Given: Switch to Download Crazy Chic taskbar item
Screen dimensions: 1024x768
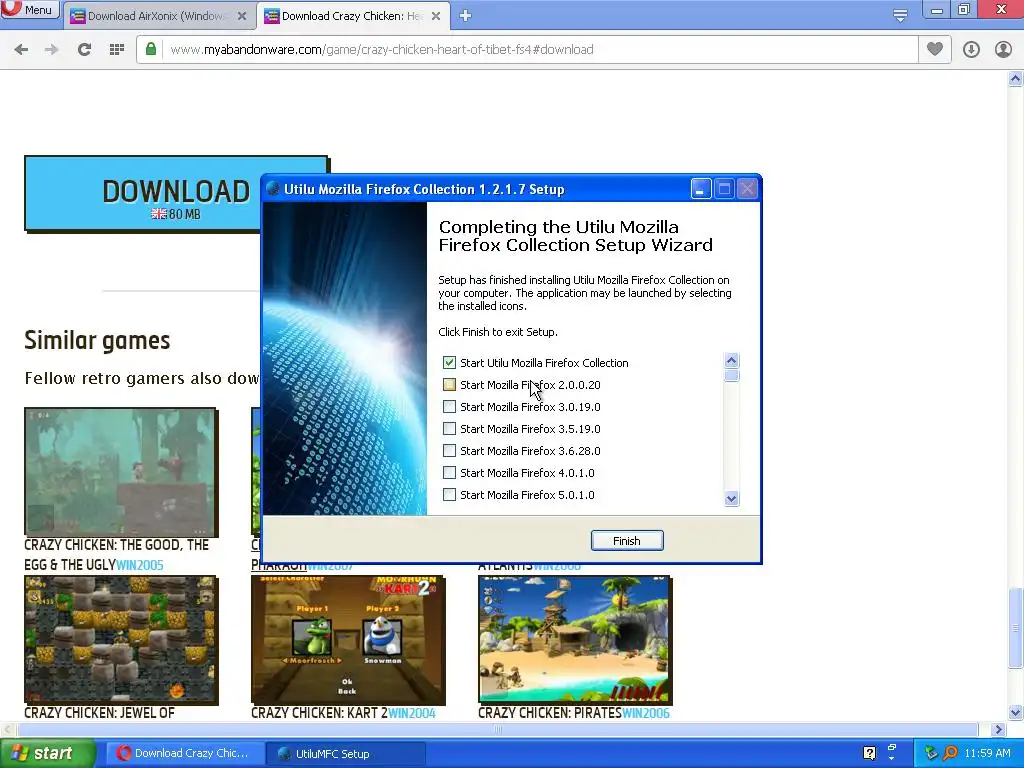Looking at the screenshot, I should point(184,753).
